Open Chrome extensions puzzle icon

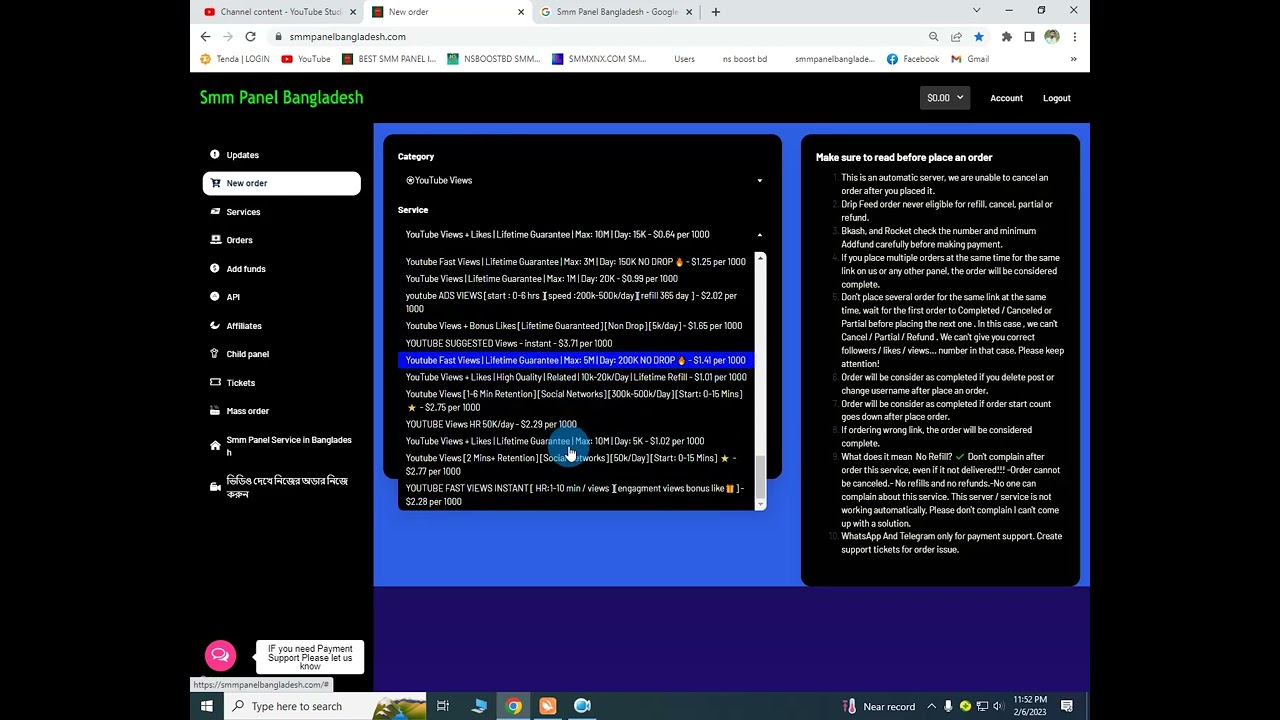(x=1007, y=37)
